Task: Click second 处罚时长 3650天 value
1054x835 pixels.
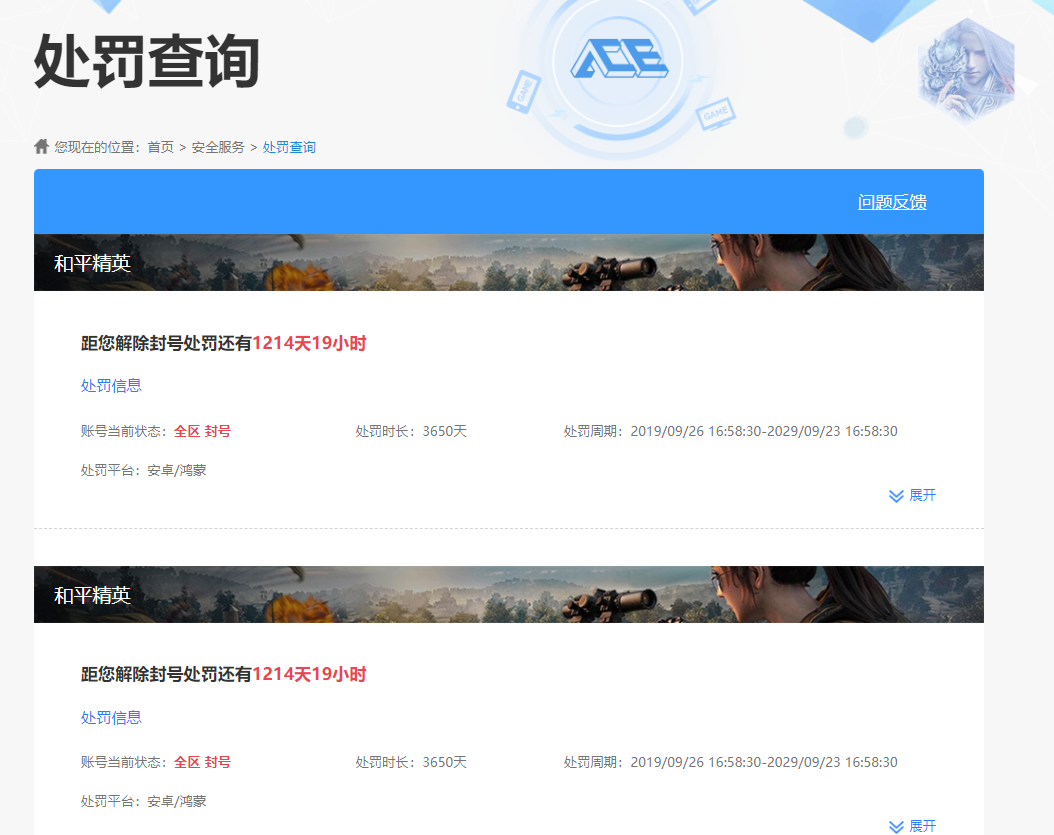Action: point(411,762)
